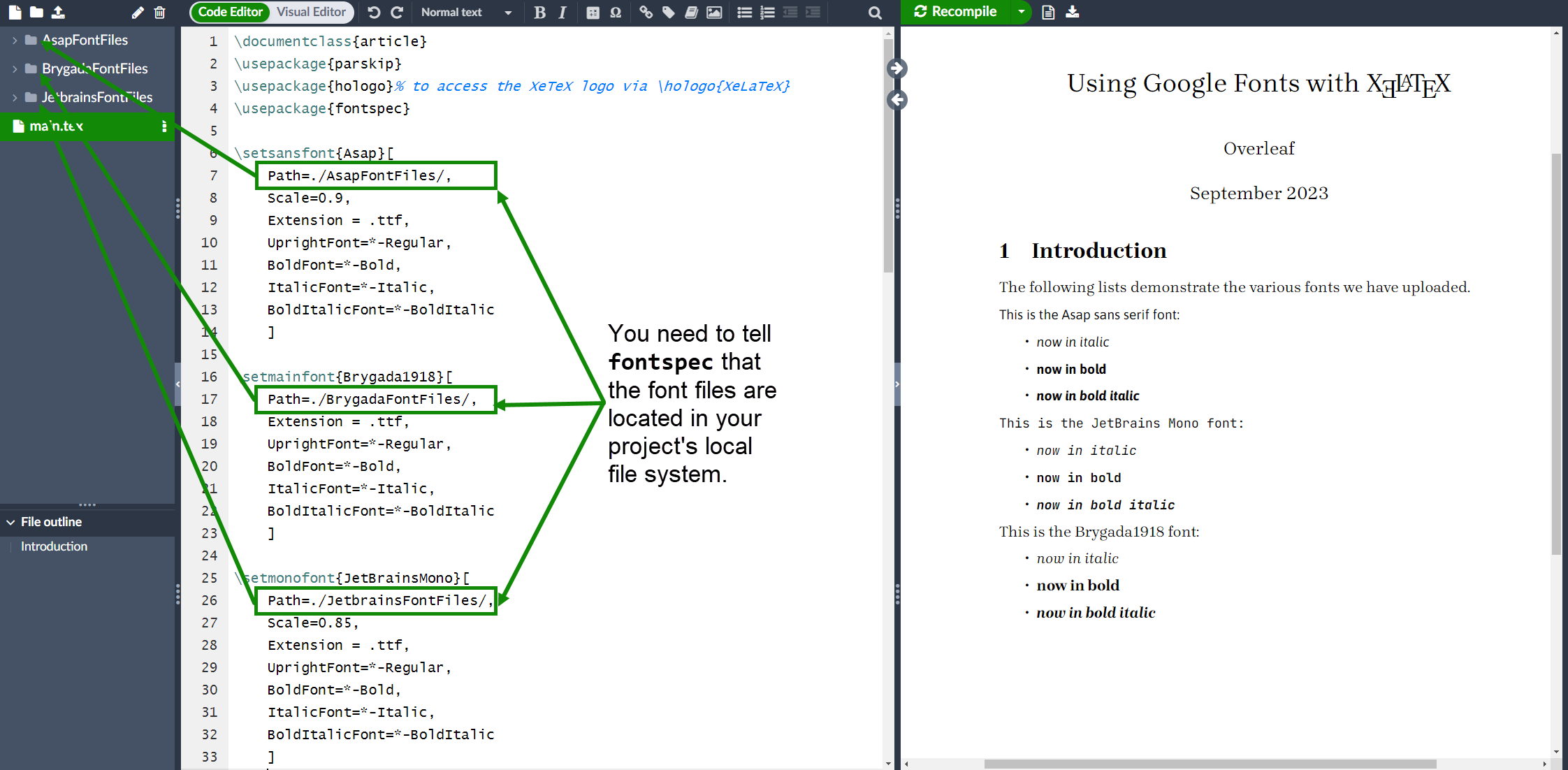Switch to Visual Editor mode
The image size is (1568, 770).
tap(311, 12)
